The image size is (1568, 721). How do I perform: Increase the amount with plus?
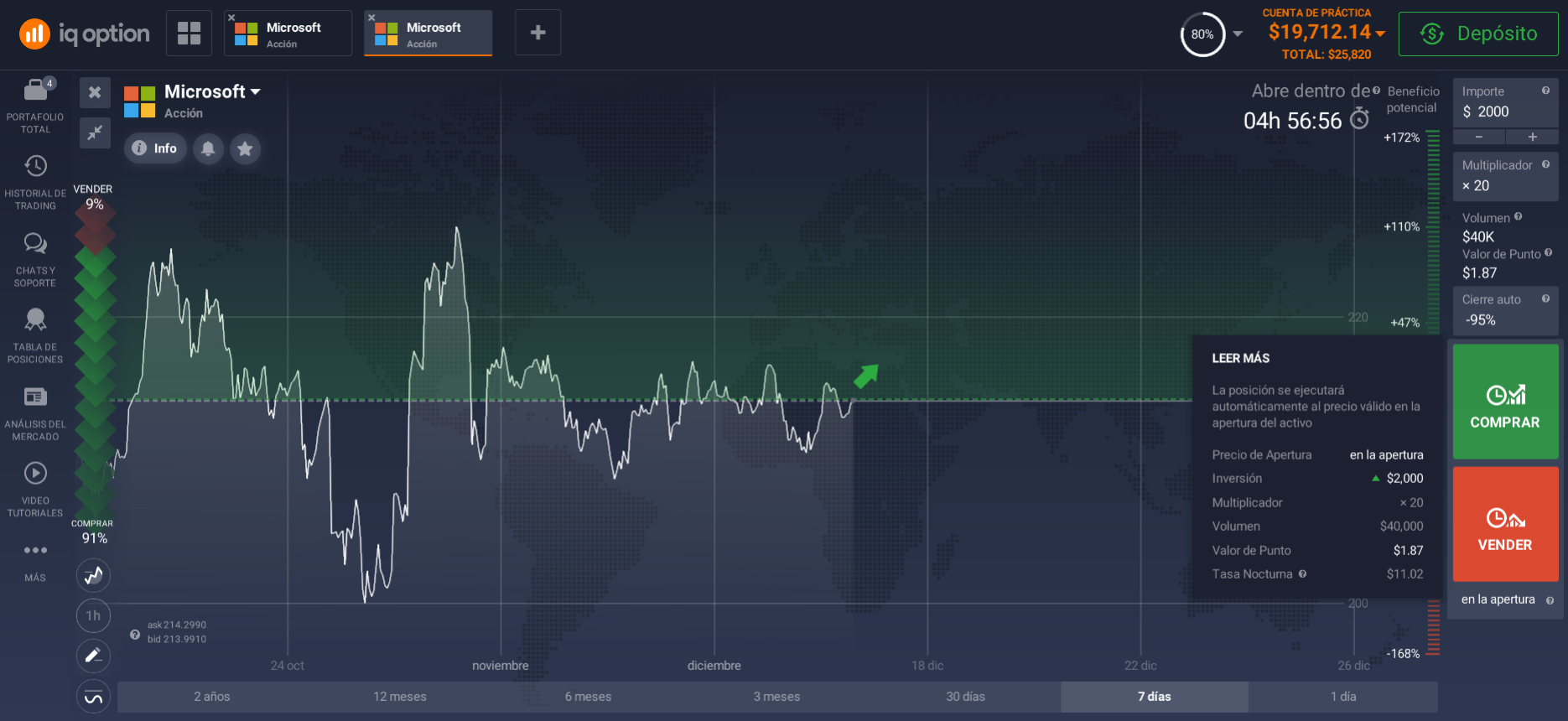(1532, 137)
